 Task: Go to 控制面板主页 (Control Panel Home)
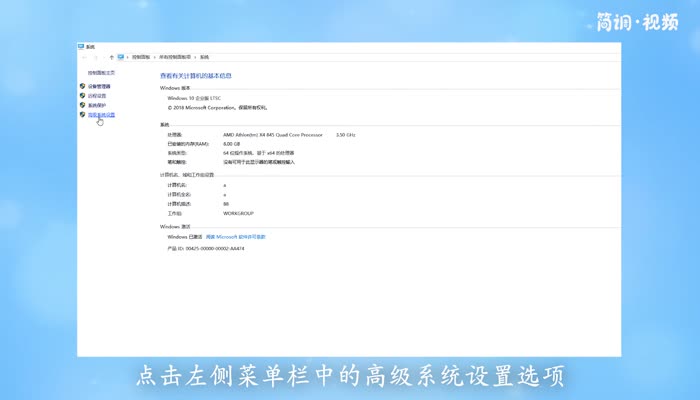click(101, 73)
